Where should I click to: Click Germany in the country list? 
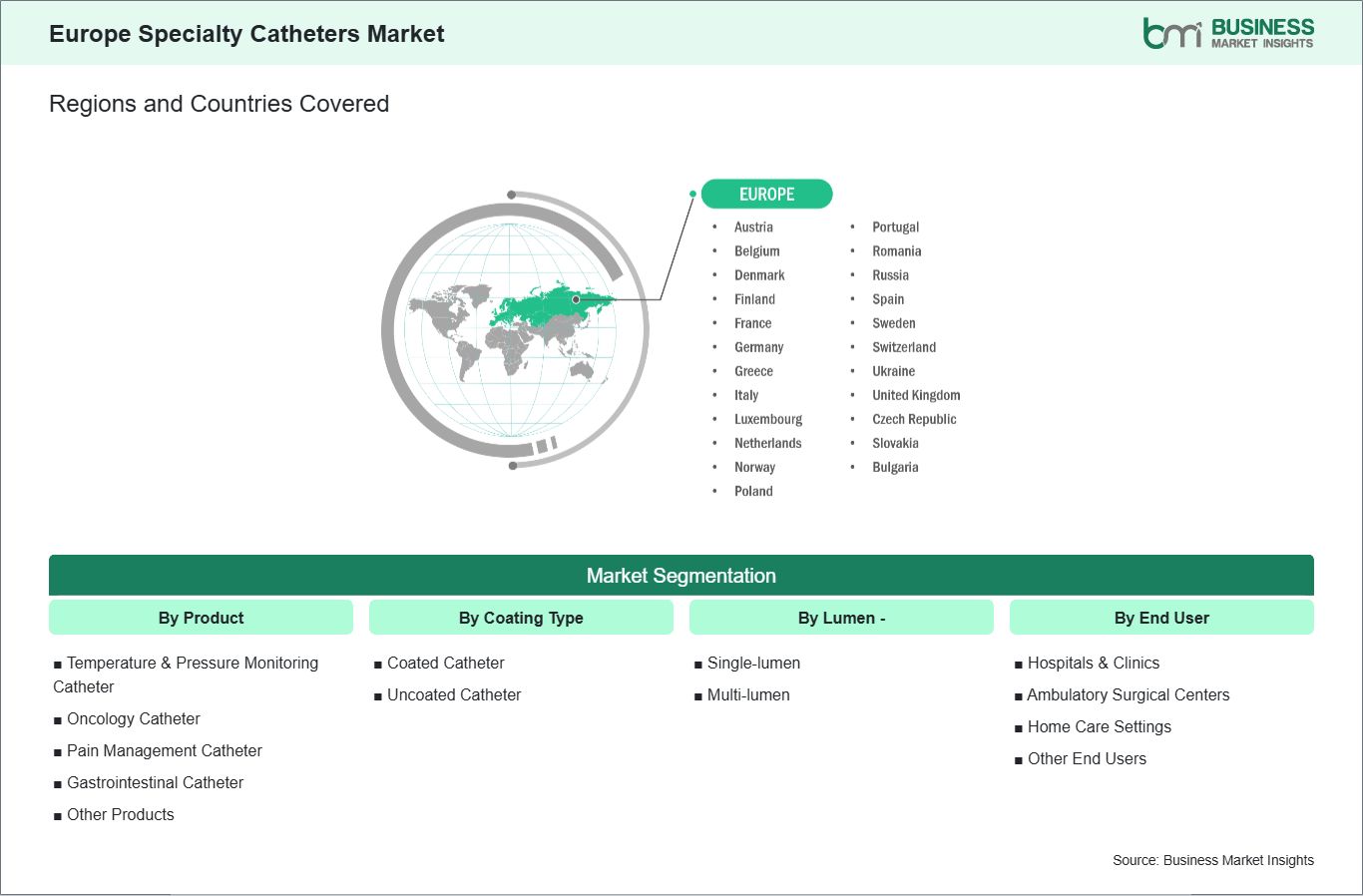click(758, 347)
